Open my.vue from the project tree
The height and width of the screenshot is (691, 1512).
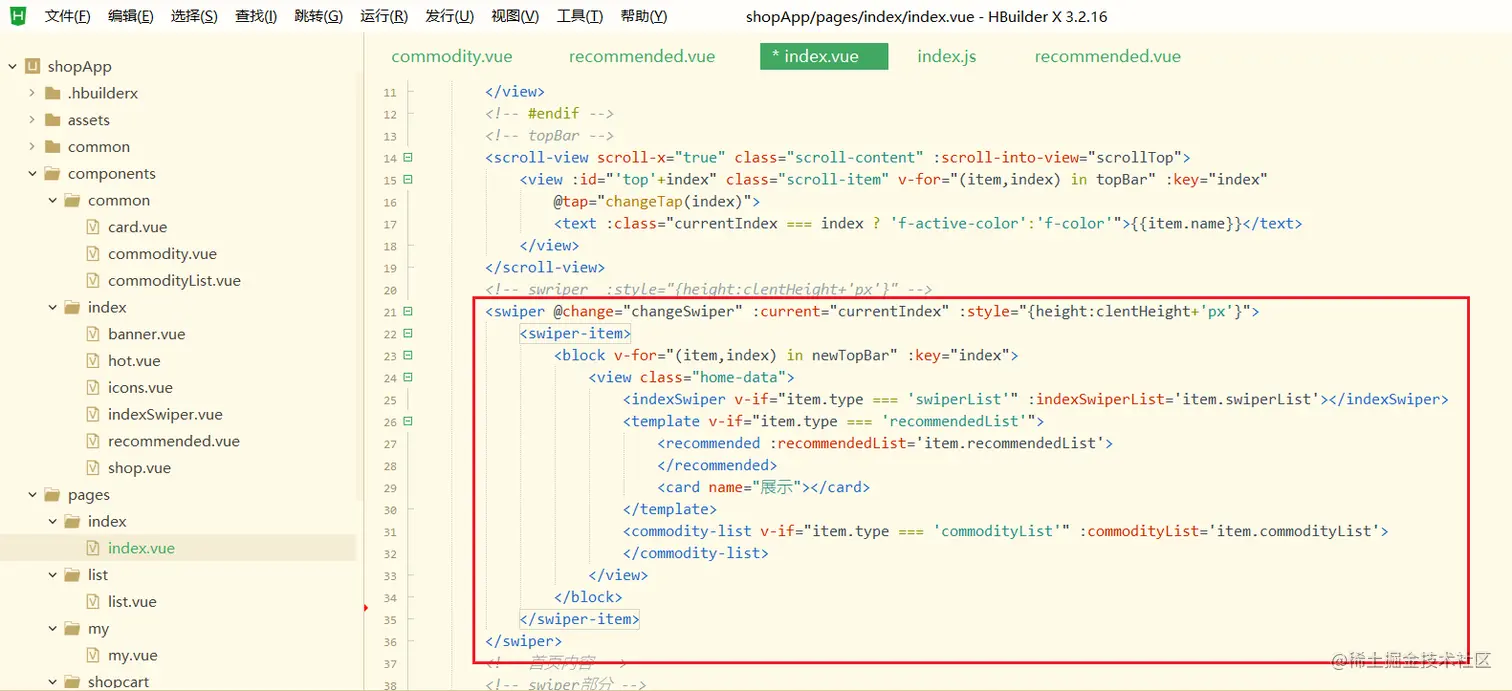point(133,655)
